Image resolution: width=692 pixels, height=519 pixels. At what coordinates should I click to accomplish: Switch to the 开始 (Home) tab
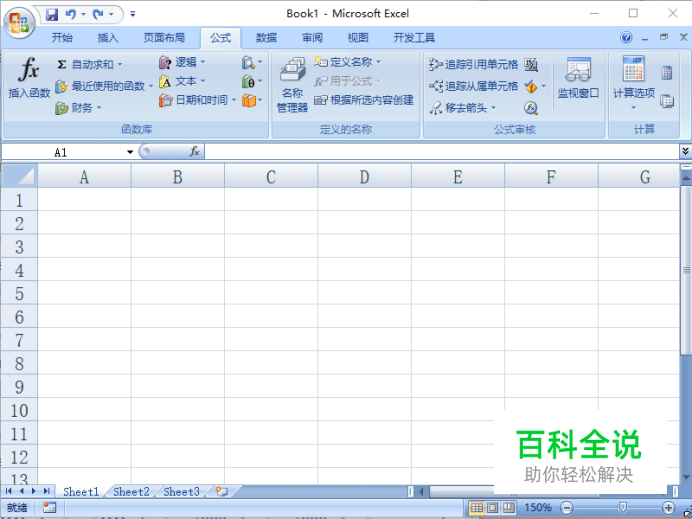(62, 38)
